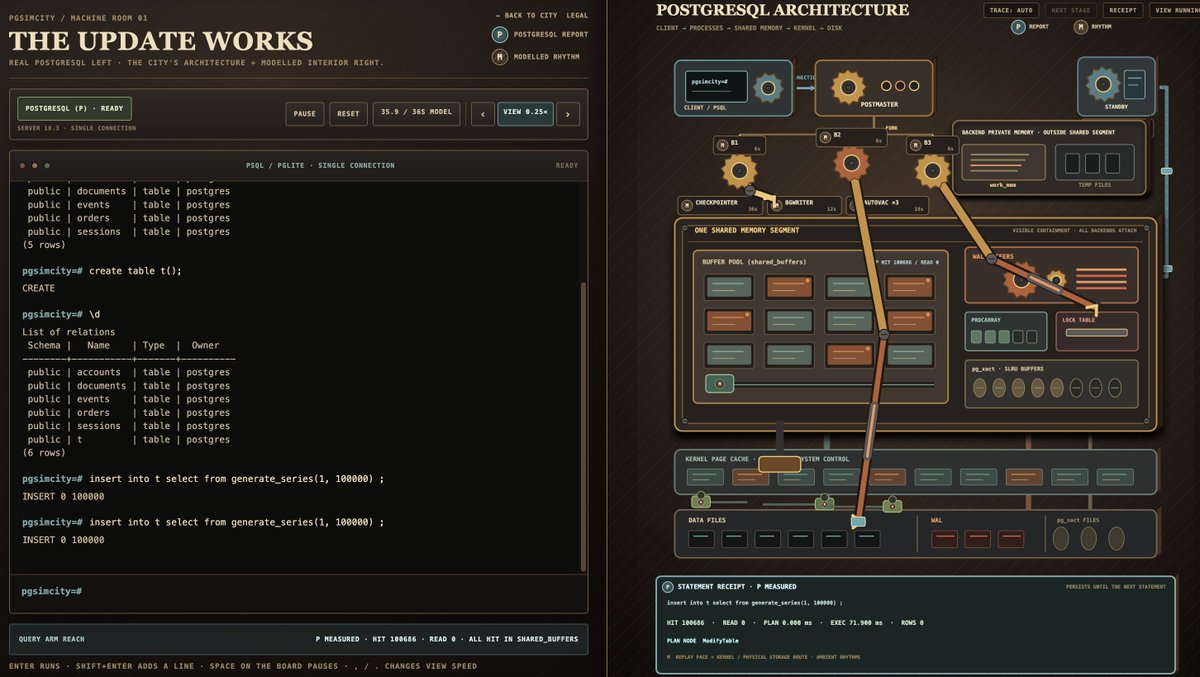Select the Temp Files block
1200x677 pixels.
pyautogui.click(x=1094, y=163)
